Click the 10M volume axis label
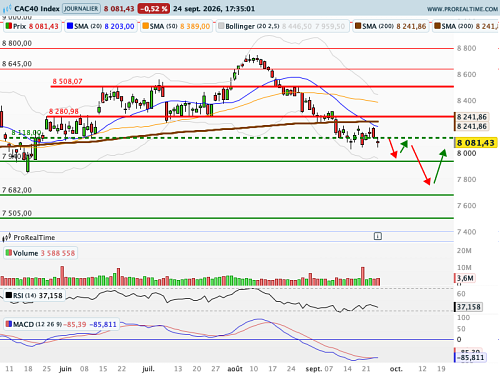500x375 pixels. (x=464, y=268)
